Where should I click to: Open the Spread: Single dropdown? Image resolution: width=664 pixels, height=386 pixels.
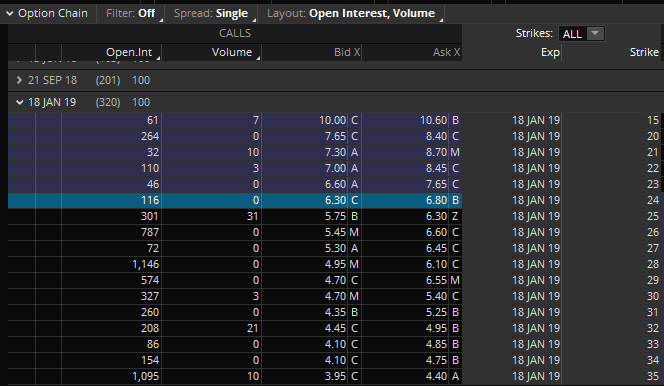click(x=211, y=14)
